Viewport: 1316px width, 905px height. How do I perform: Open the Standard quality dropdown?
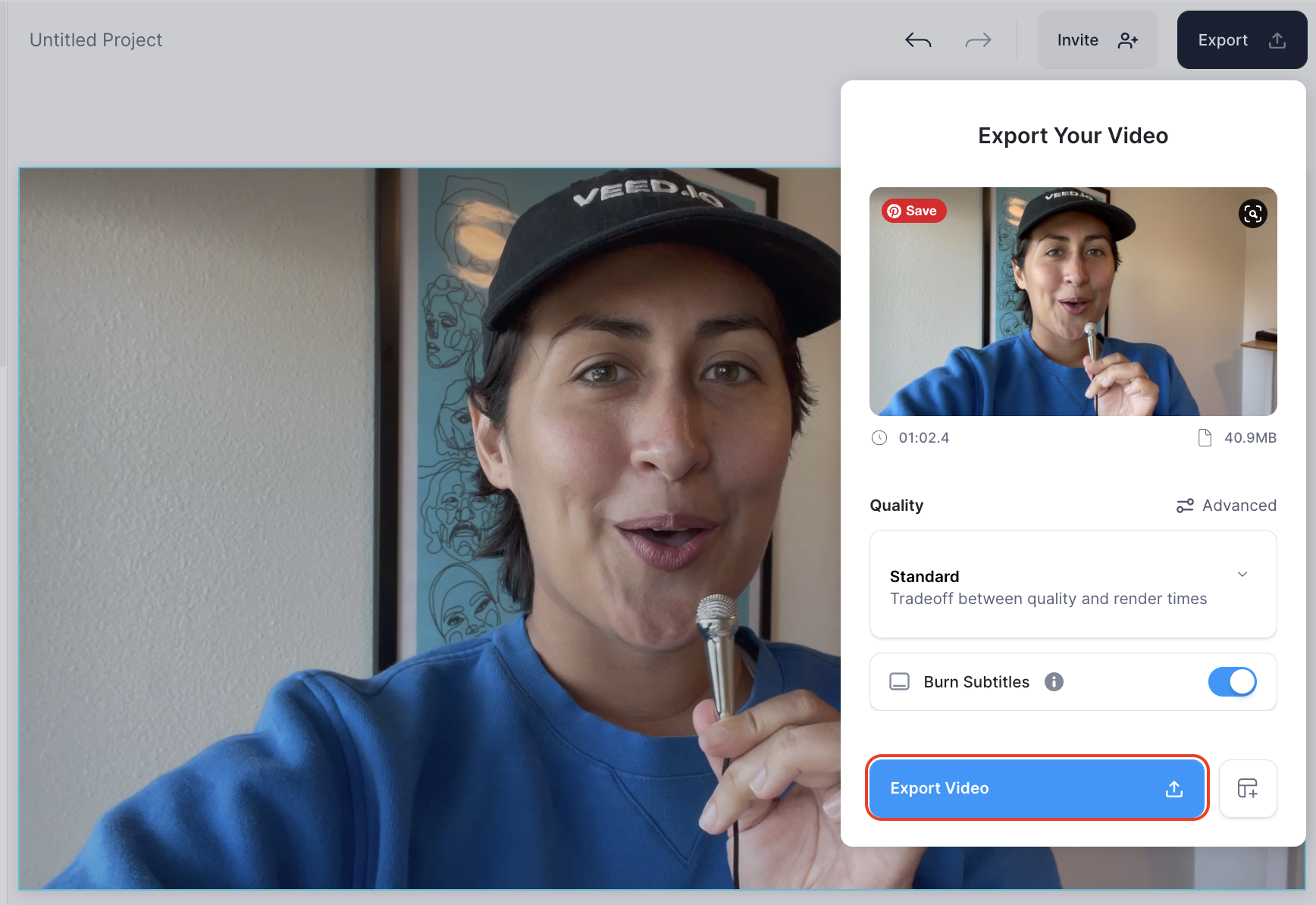point(1072,584)
